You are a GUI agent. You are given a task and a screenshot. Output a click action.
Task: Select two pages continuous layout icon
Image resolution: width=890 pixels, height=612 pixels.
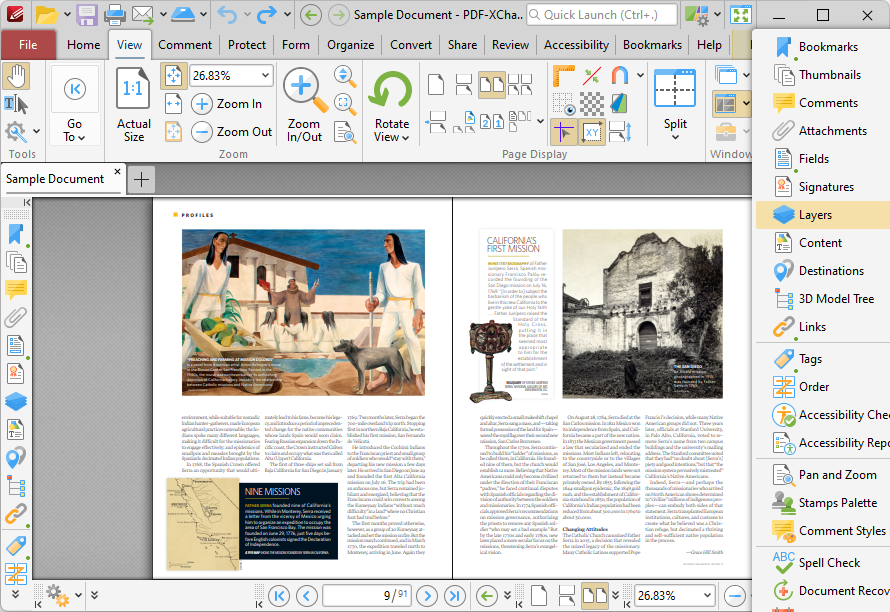click(520, 85)
